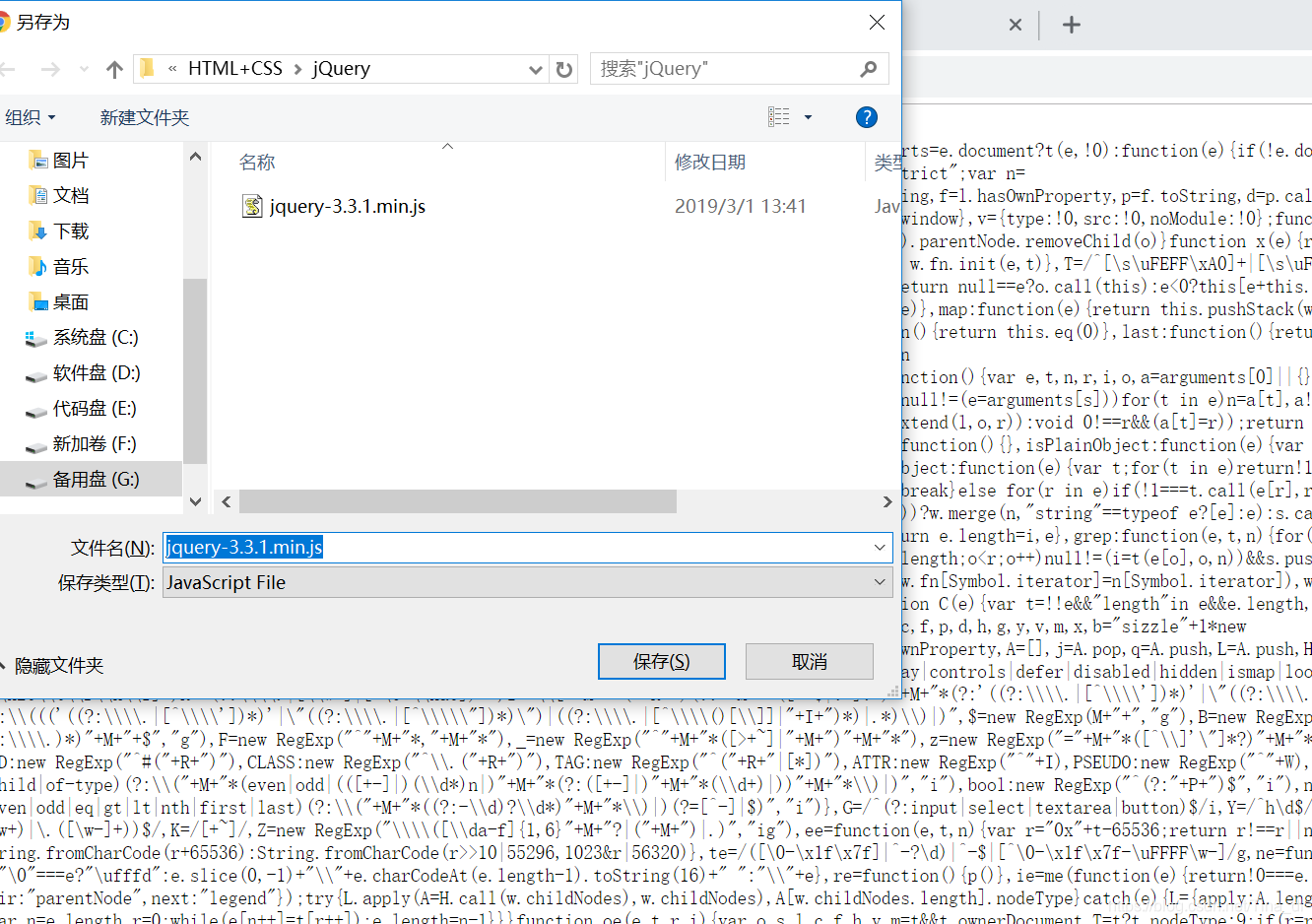The image size is (1312, 924).
Task: Click the search magnifier icon
Action: 868,69
